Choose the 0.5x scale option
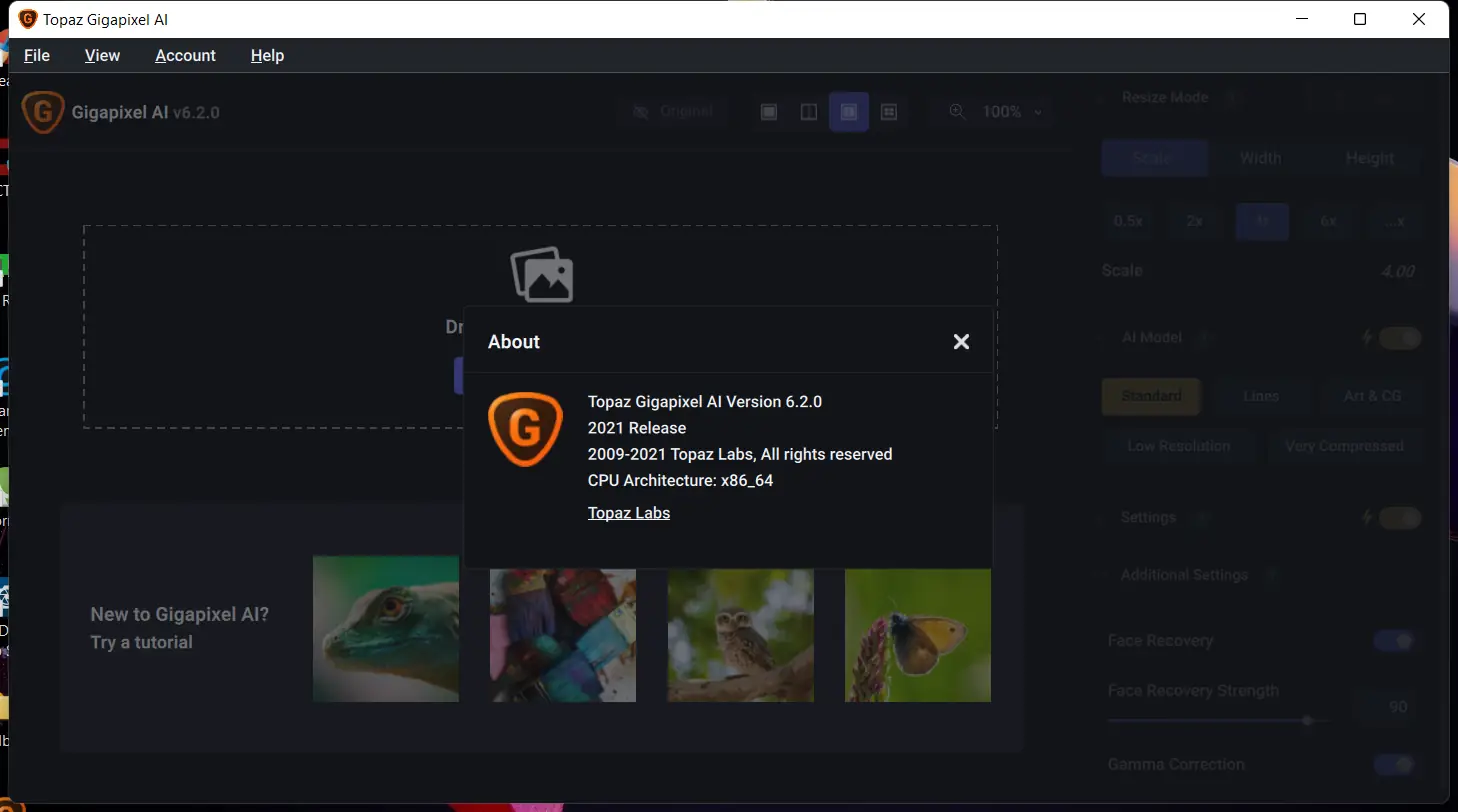This screenshot has height=812, width=1458. tap(1128, 221)
